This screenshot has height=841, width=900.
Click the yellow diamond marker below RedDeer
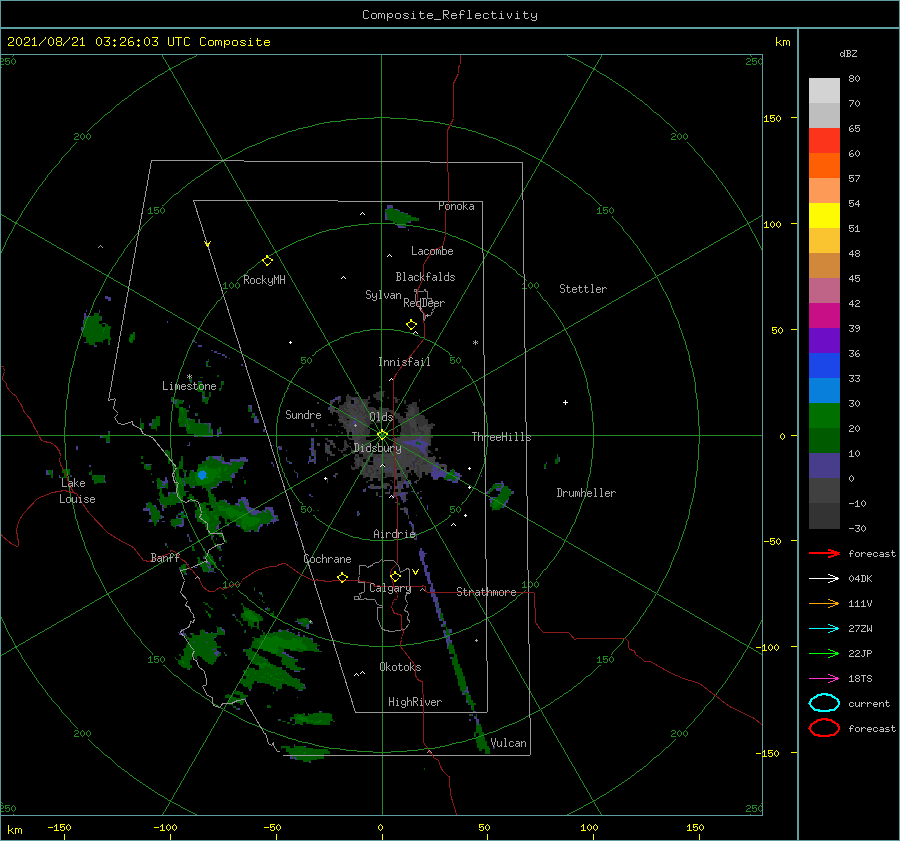coord(411,325)
